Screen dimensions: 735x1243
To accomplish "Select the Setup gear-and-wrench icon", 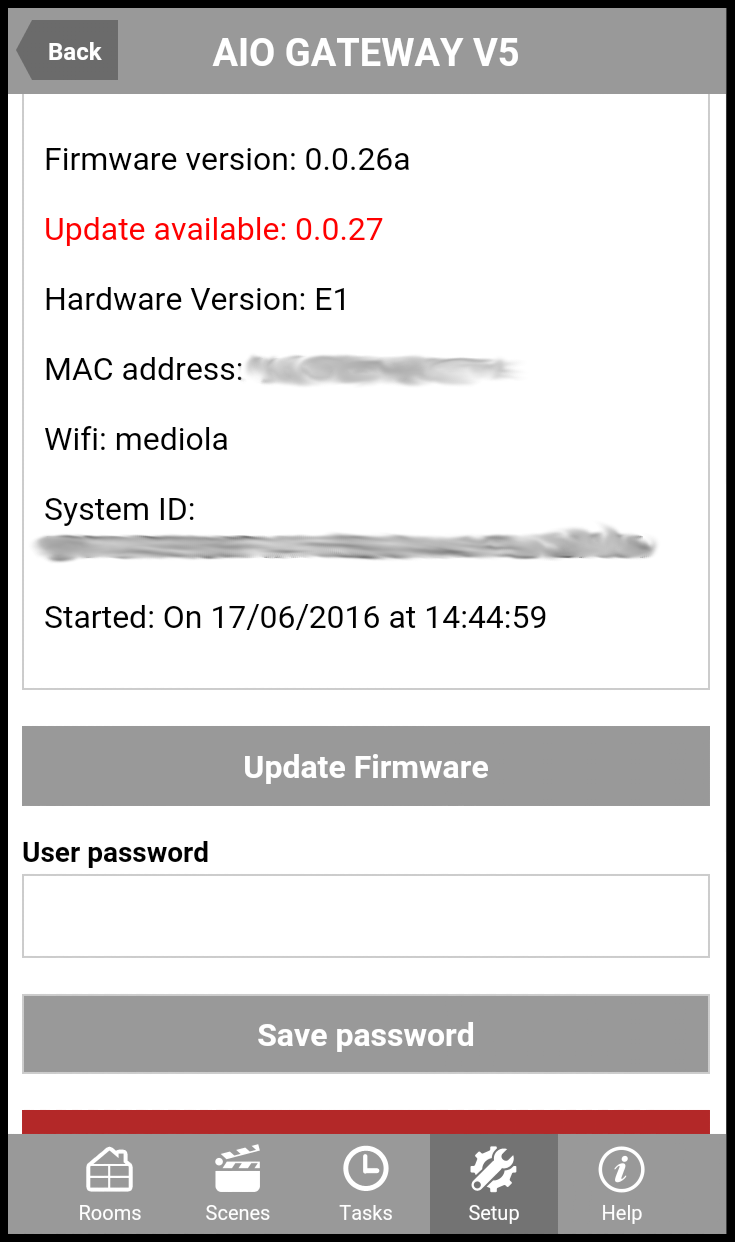I will click(x=493, y=1169).
